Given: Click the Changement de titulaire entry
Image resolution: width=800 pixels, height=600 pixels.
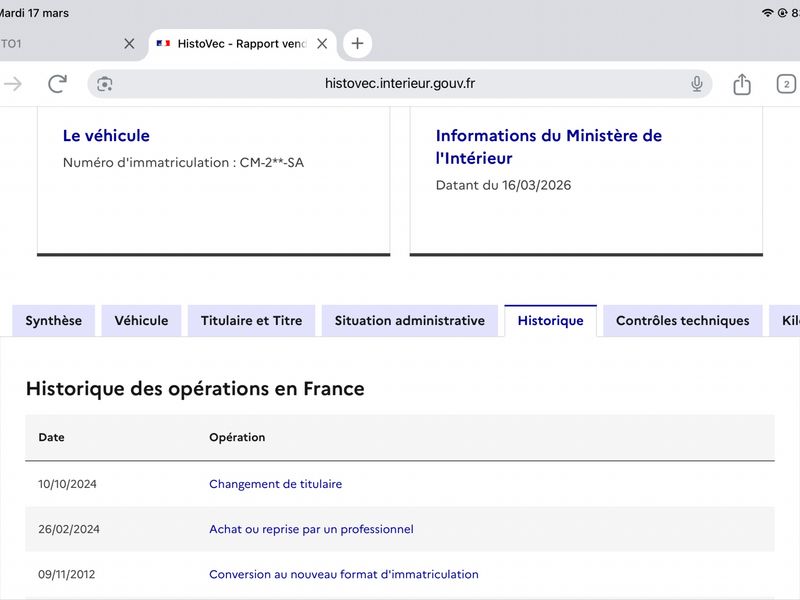Looking at the screenshot, I should [x=276, y=484].
